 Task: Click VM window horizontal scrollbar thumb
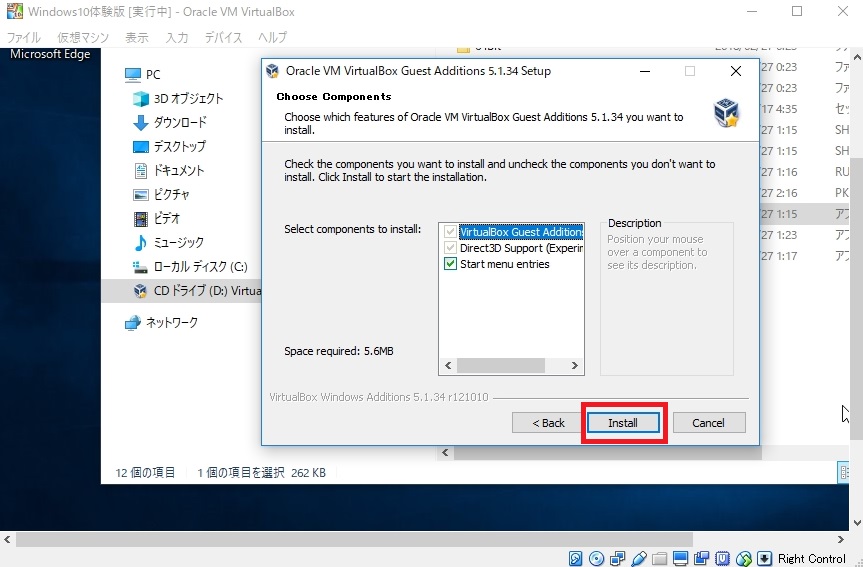coord(354,539)
